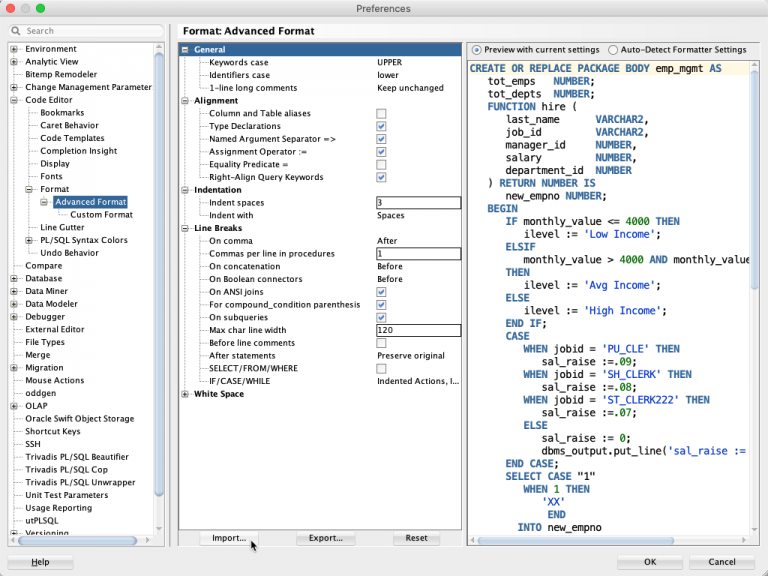
Task: Collapse the Indentation section
Action: click(x=185, y=190)
